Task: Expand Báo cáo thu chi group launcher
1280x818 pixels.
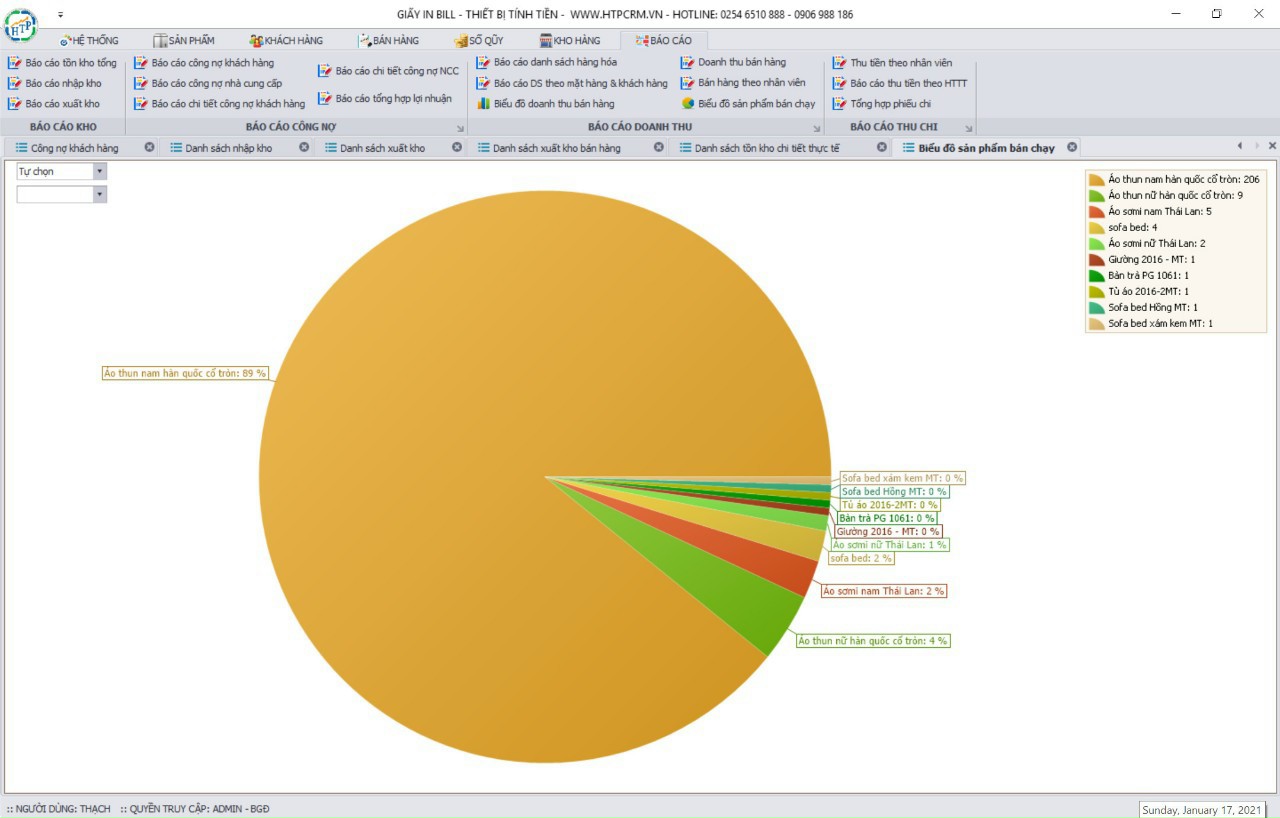Action: [x=969, y=129]
